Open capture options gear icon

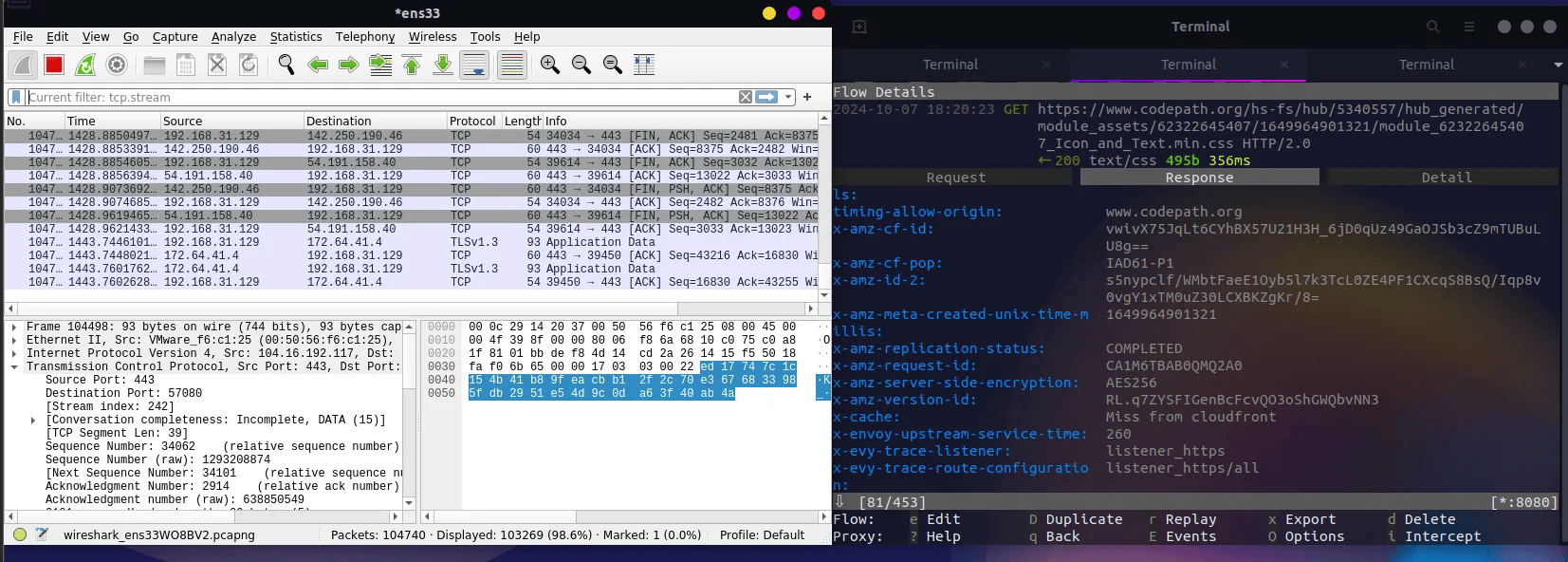[117, 65]
